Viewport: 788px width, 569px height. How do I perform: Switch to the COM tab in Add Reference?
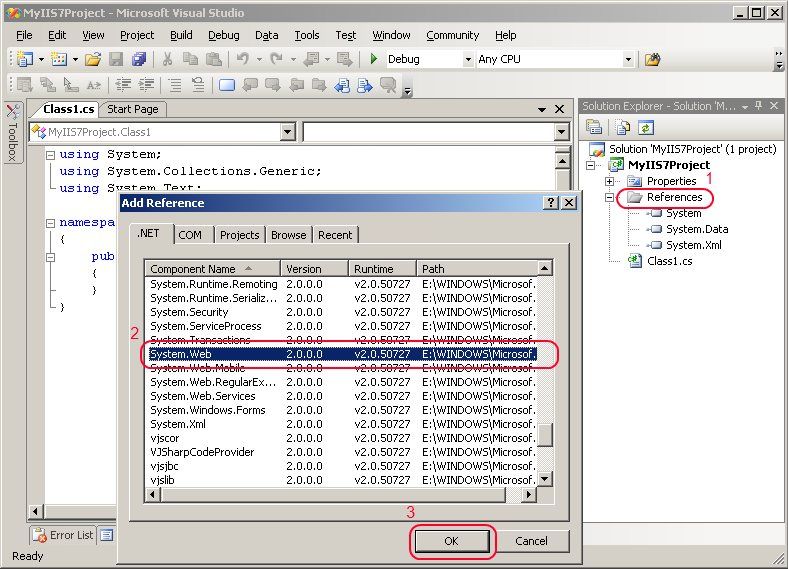(190, 235)
